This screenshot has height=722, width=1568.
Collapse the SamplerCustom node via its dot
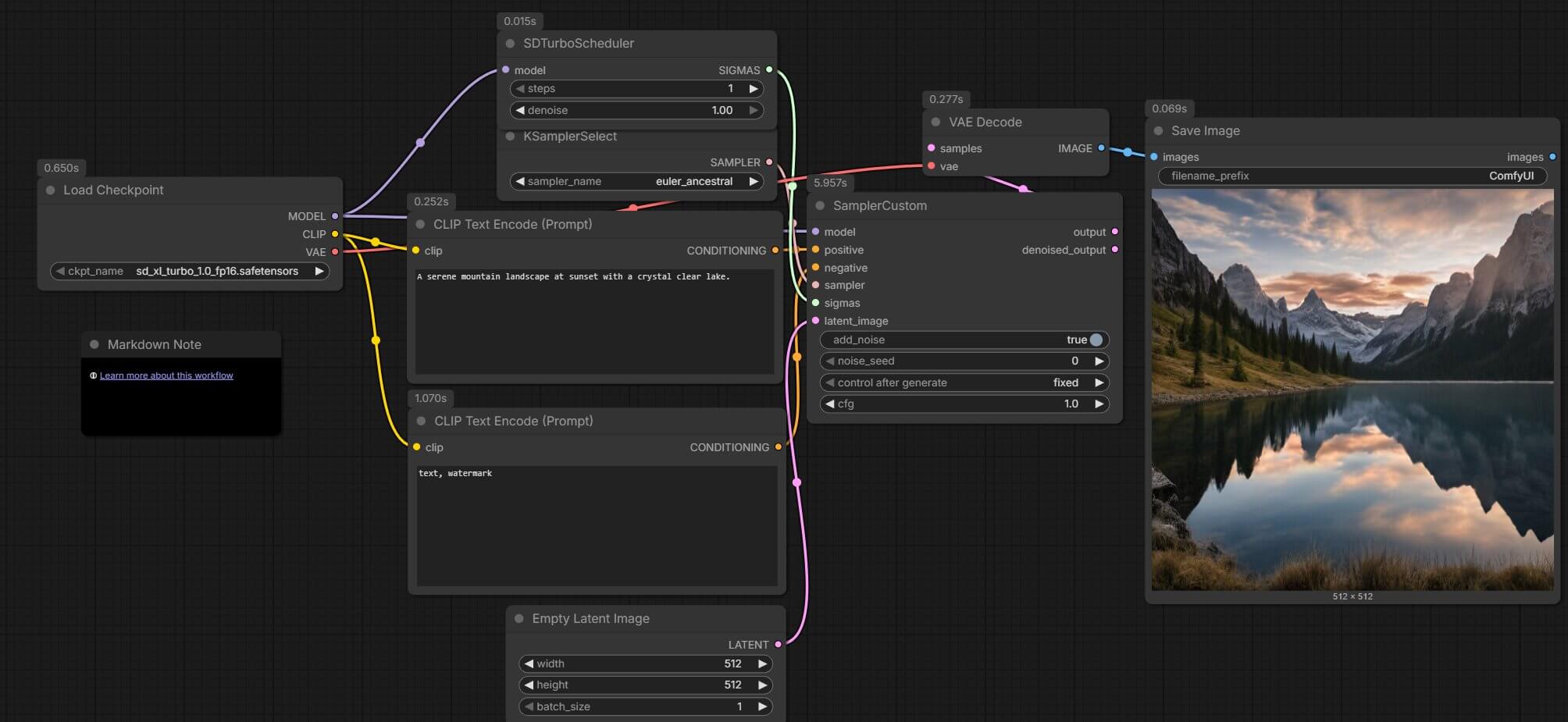[821, 206]
